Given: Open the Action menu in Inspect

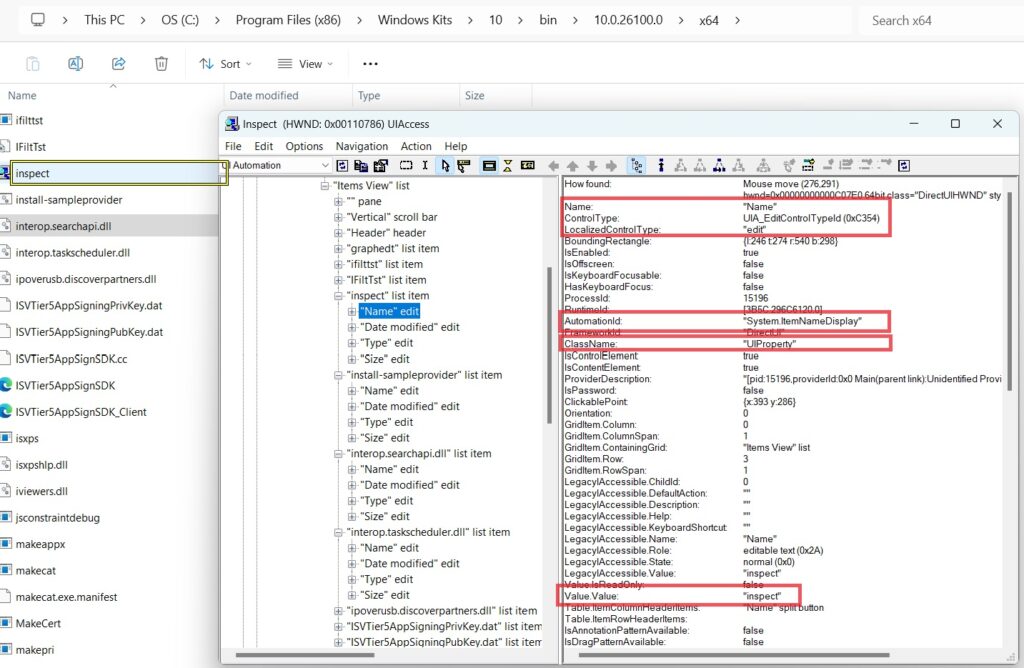Looking at the screenshot, I should point(416,145).
